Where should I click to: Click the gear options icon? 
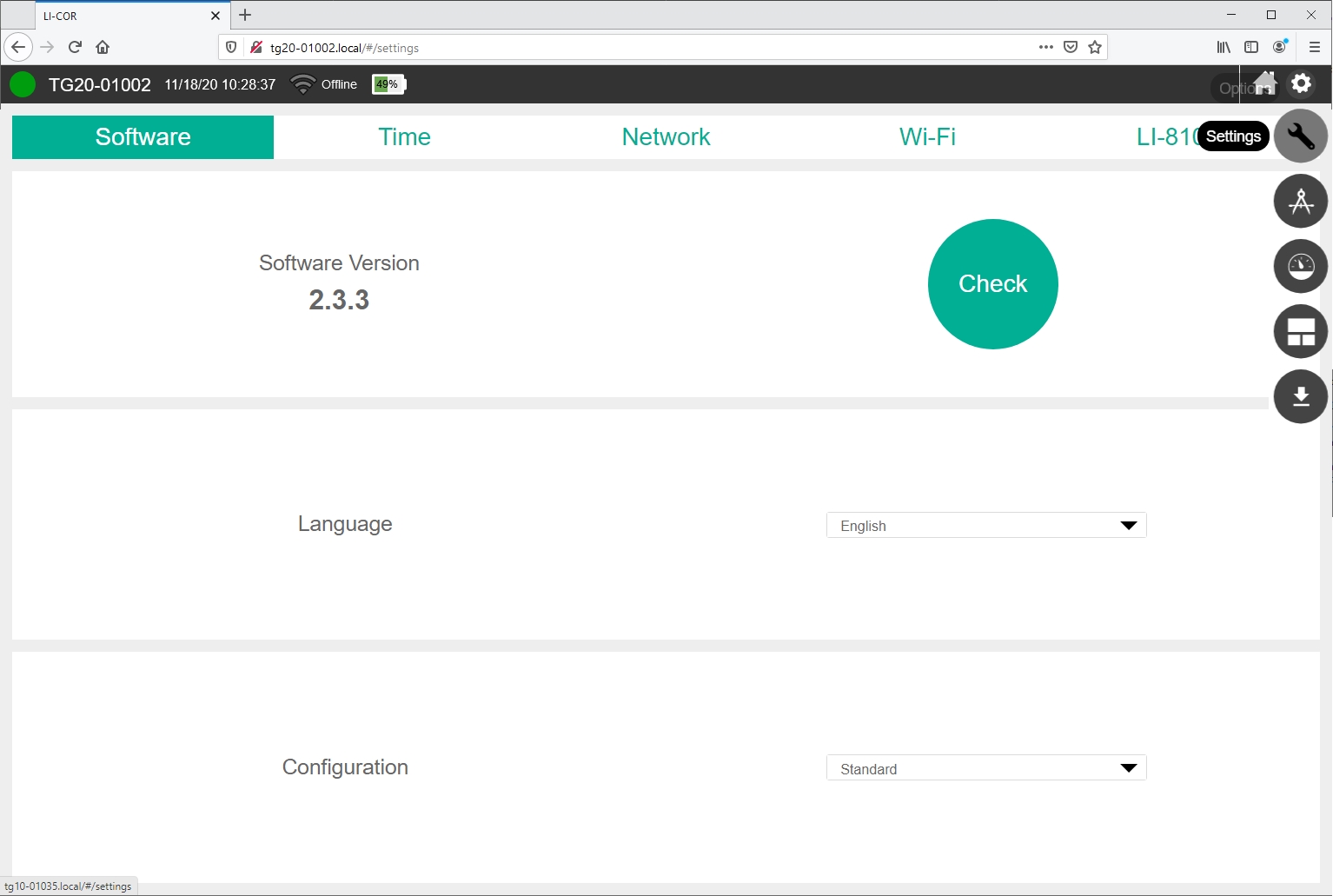1301,83
